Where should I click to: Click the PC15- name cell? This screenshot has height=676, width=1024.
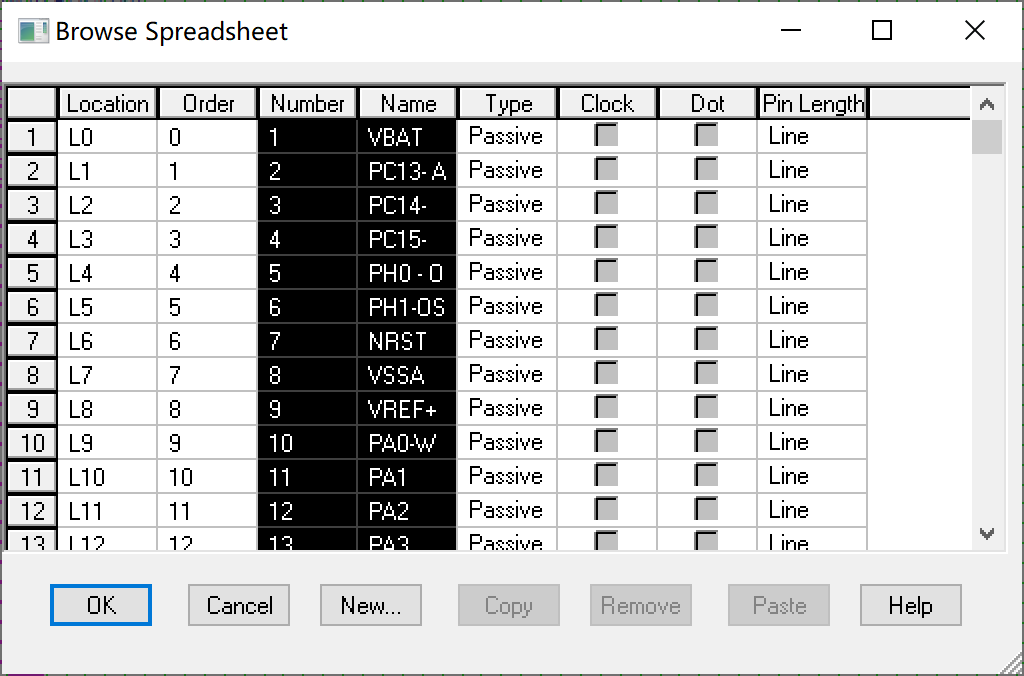(x=407, y=238)
